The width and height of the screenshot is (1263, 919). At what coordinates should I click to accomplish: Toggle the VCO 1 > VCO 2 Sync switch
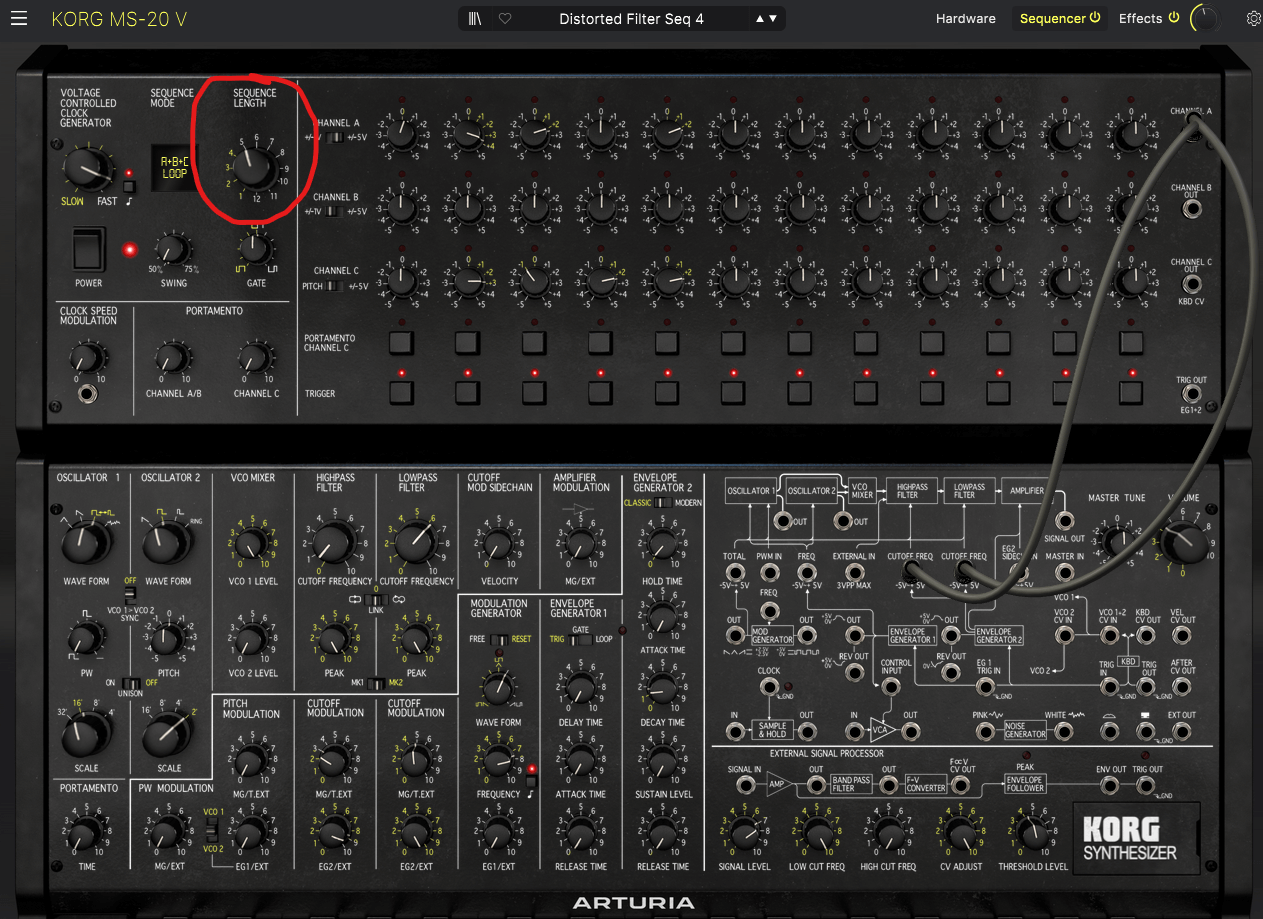tap(129, 596)
